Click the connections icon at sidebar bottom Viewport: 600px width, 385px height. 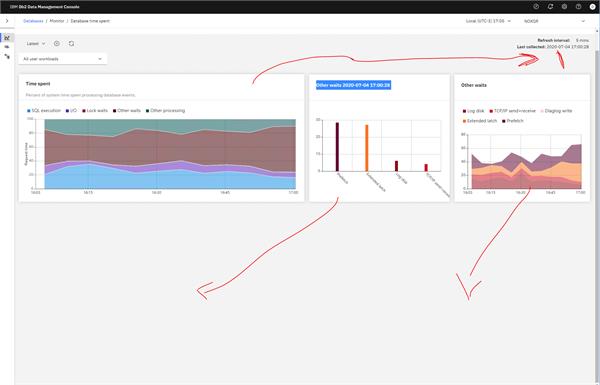pyautogui.click(x=7, y=56)
